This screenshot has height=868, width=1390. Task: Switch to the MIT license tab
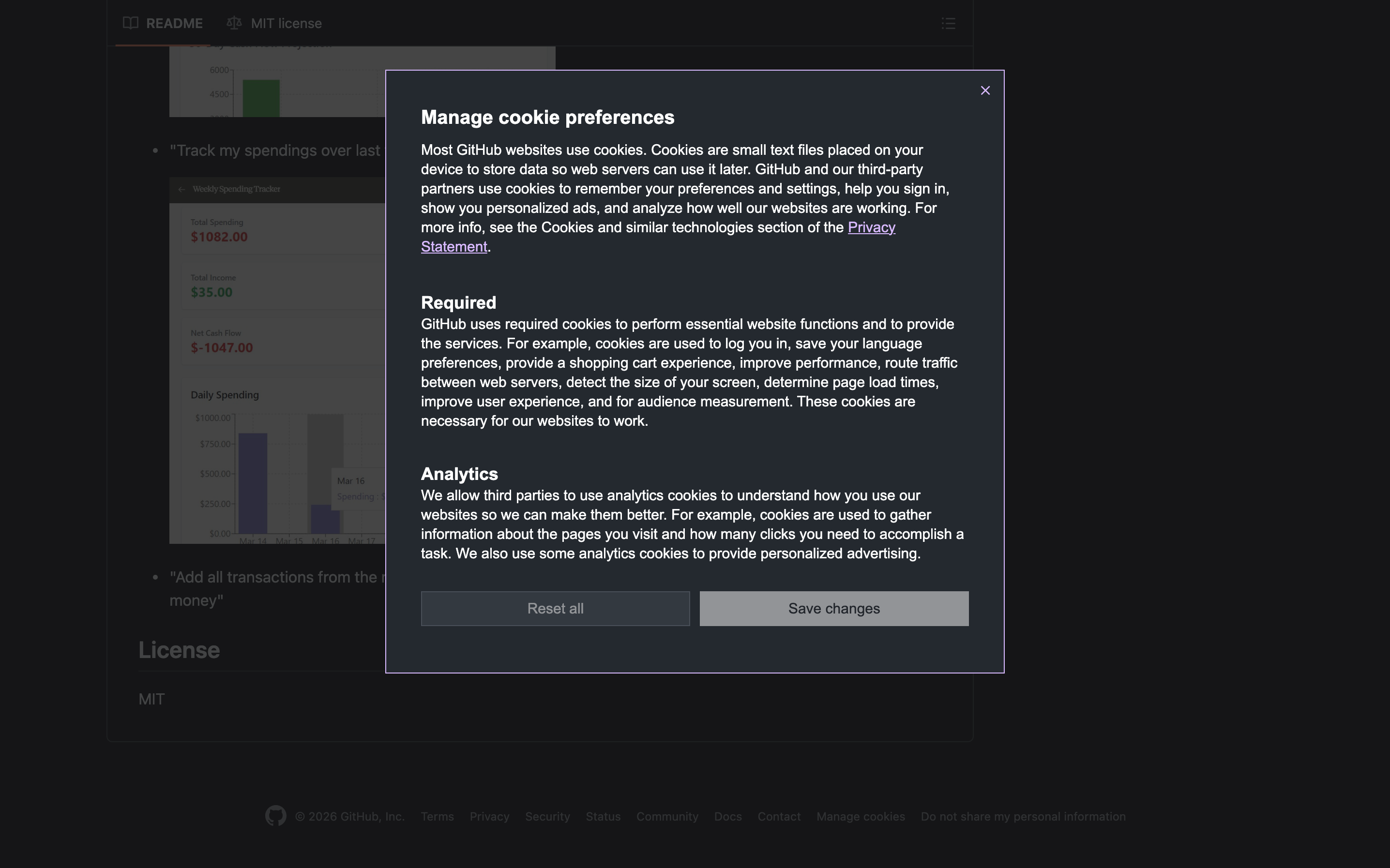coord(286,24)
